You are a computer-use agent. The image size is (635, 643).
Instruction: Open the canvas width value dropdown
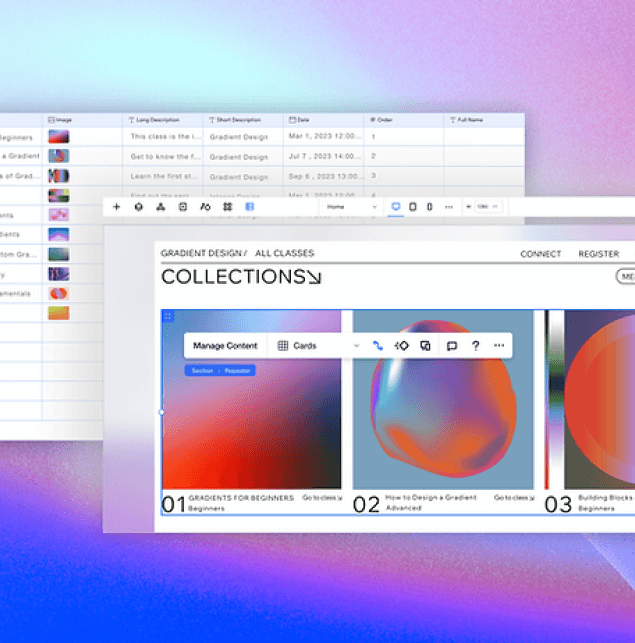pyautogui.click(x=485, y=207)
